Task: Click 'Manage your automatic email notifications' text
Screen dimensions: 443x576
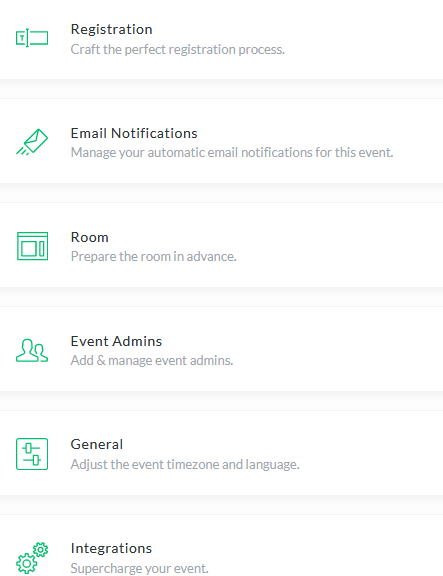Action: pyautogui.click(x=232, y=152)
